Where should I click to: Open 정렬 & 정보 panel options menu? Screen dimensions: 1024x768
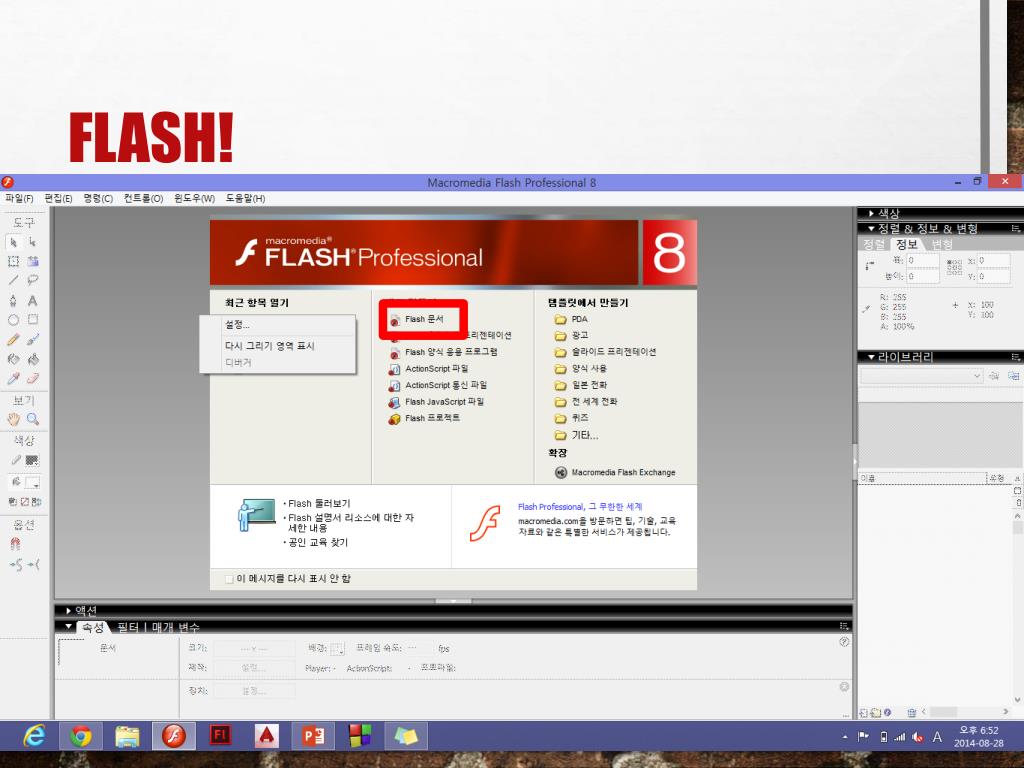1015,229
